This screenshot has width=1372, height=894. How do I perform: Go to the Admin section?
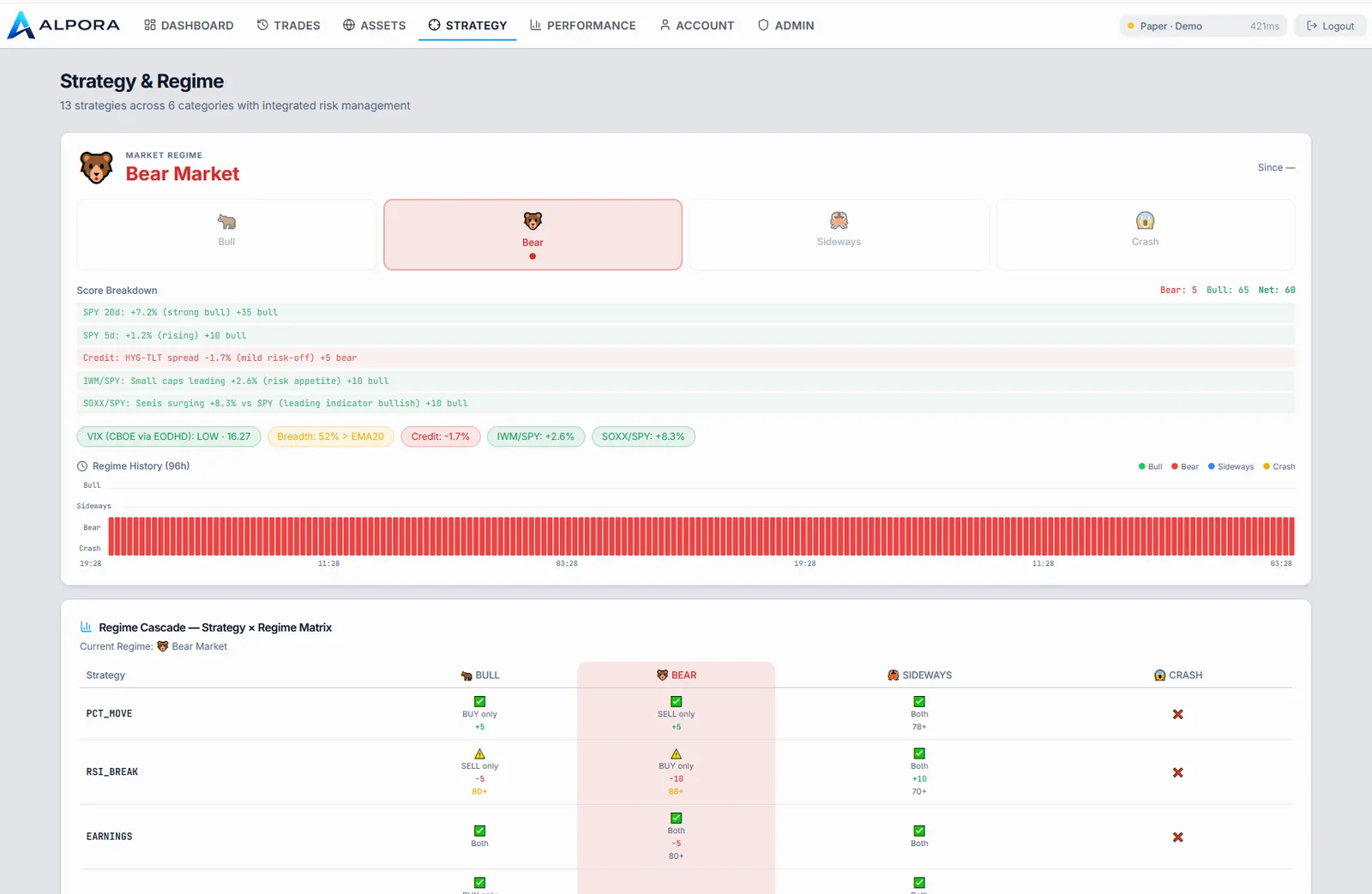[785, 26]
